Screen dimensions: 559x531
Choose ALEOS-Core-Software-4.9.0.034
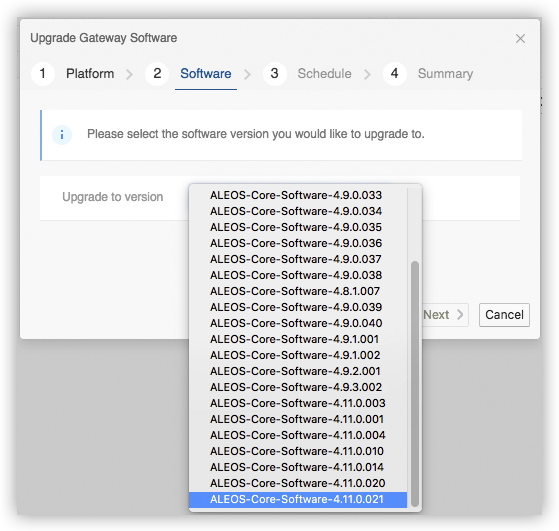[x=298, y=211]
